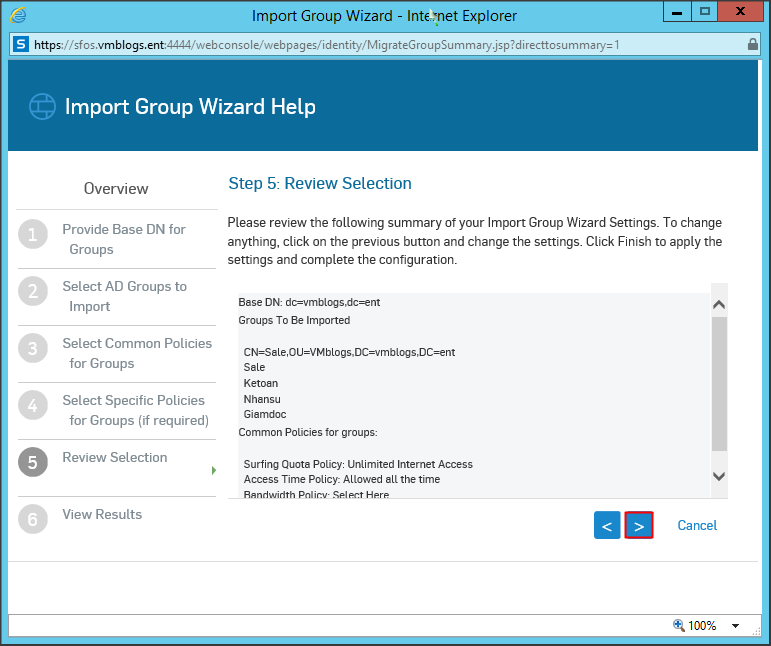The image size is (771, 646).
Task: Select the Review Selection step label
Action: (x=115, y=457)
